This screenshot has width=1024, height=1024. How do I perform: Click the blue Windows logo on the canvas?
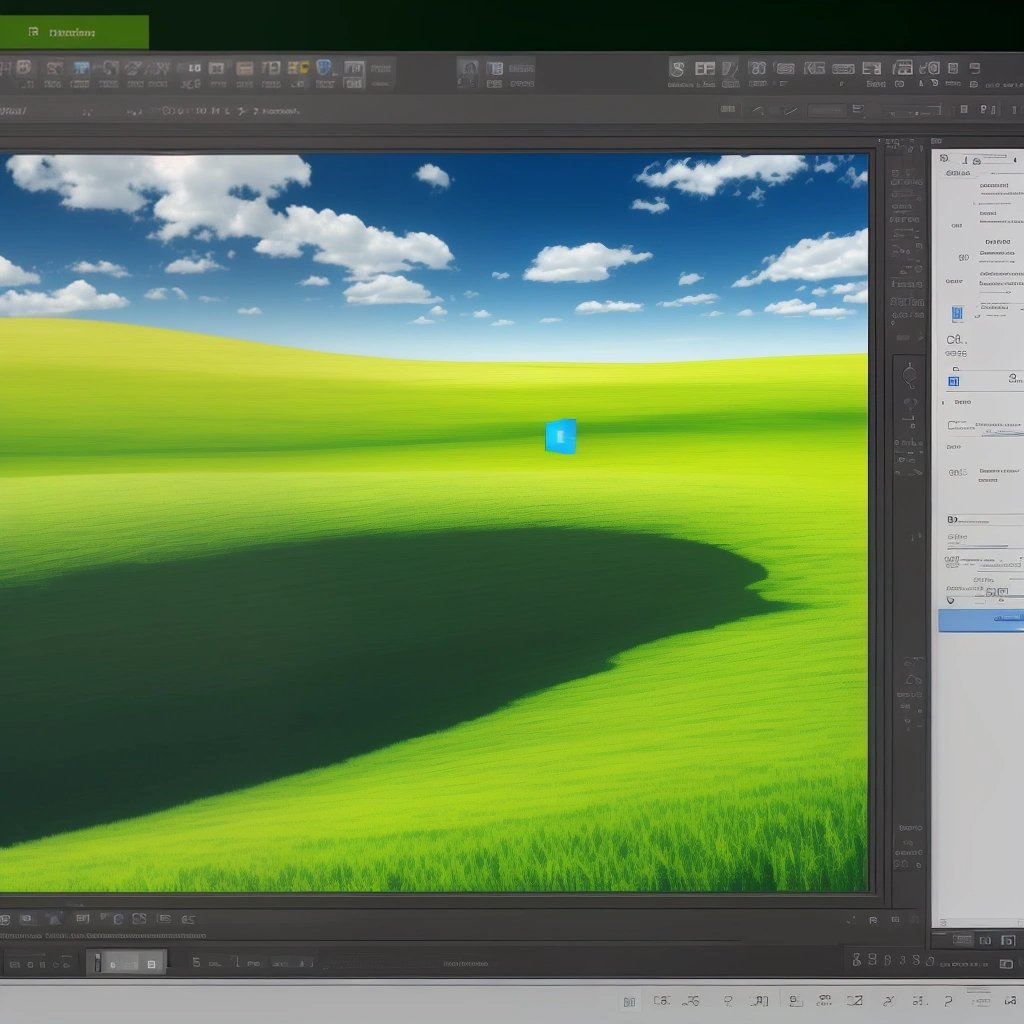tap(560, 436)
